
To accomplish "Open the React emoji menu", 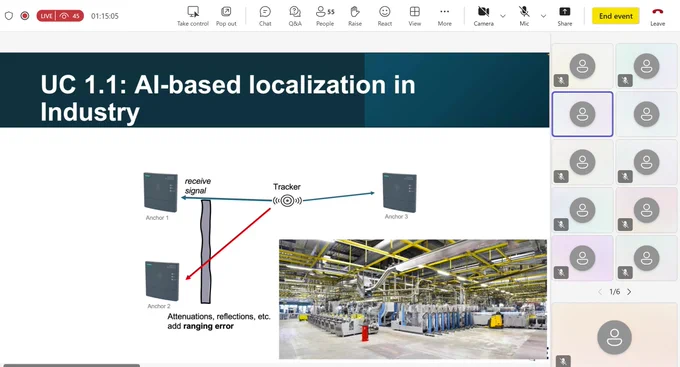I will click(385, 16).
